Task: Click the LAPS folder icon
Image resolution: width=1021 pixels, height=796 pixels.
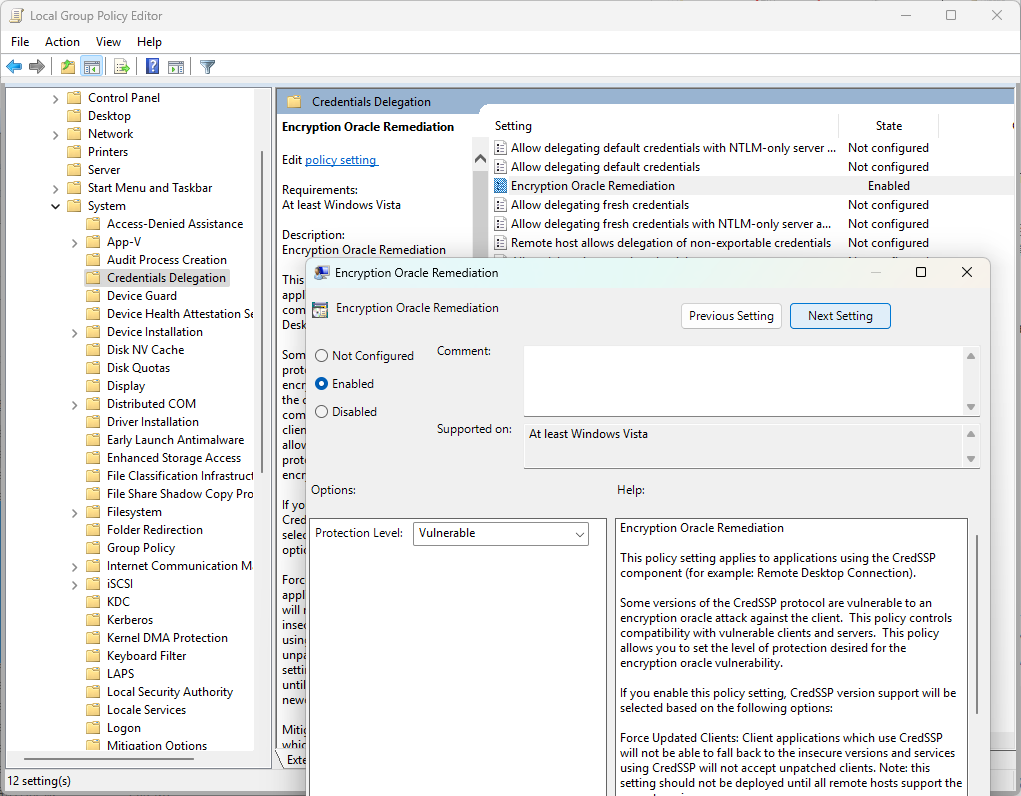Action: click(x=93, y=674)
